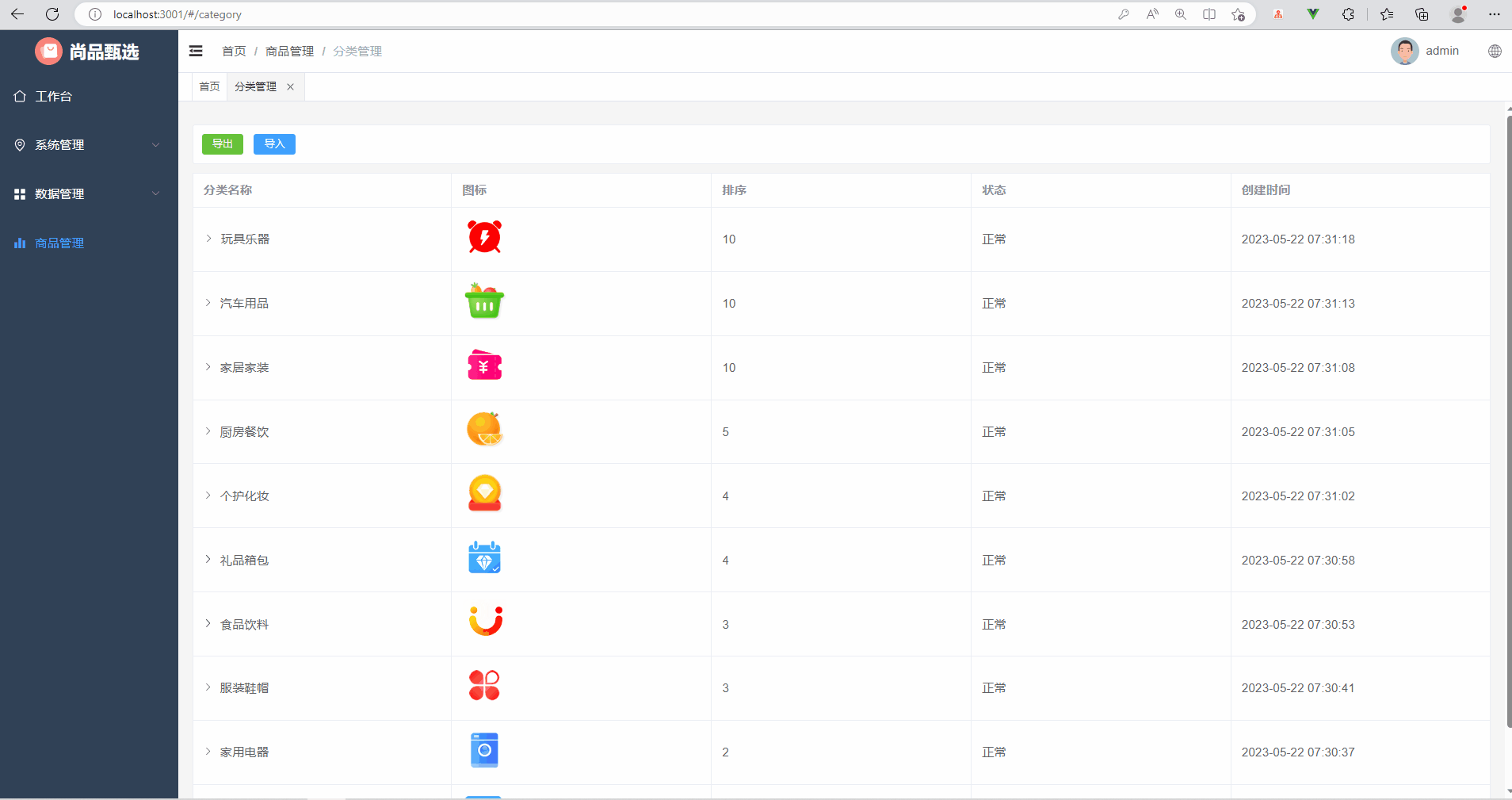Click the blue 导入 button
Viewport: 1512px width, 800px height.
[274, 144]
